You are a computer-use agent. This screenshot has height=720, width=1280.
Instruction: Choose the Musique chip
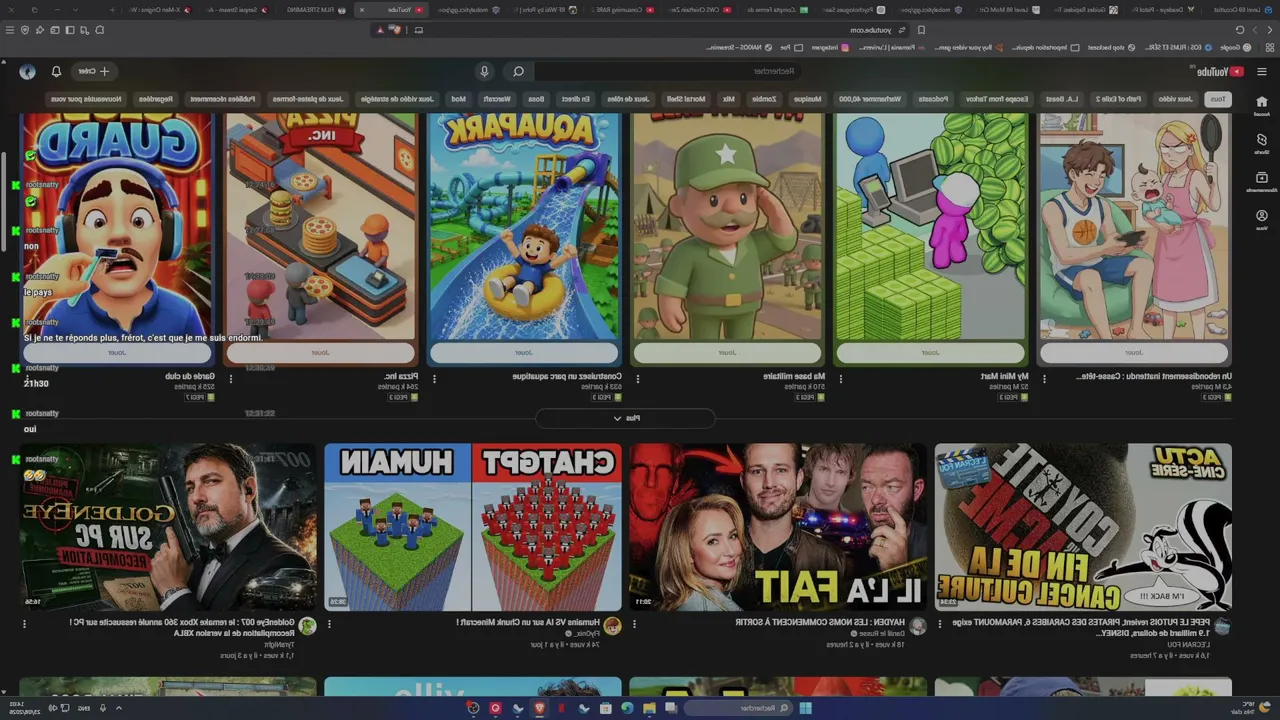808,99
